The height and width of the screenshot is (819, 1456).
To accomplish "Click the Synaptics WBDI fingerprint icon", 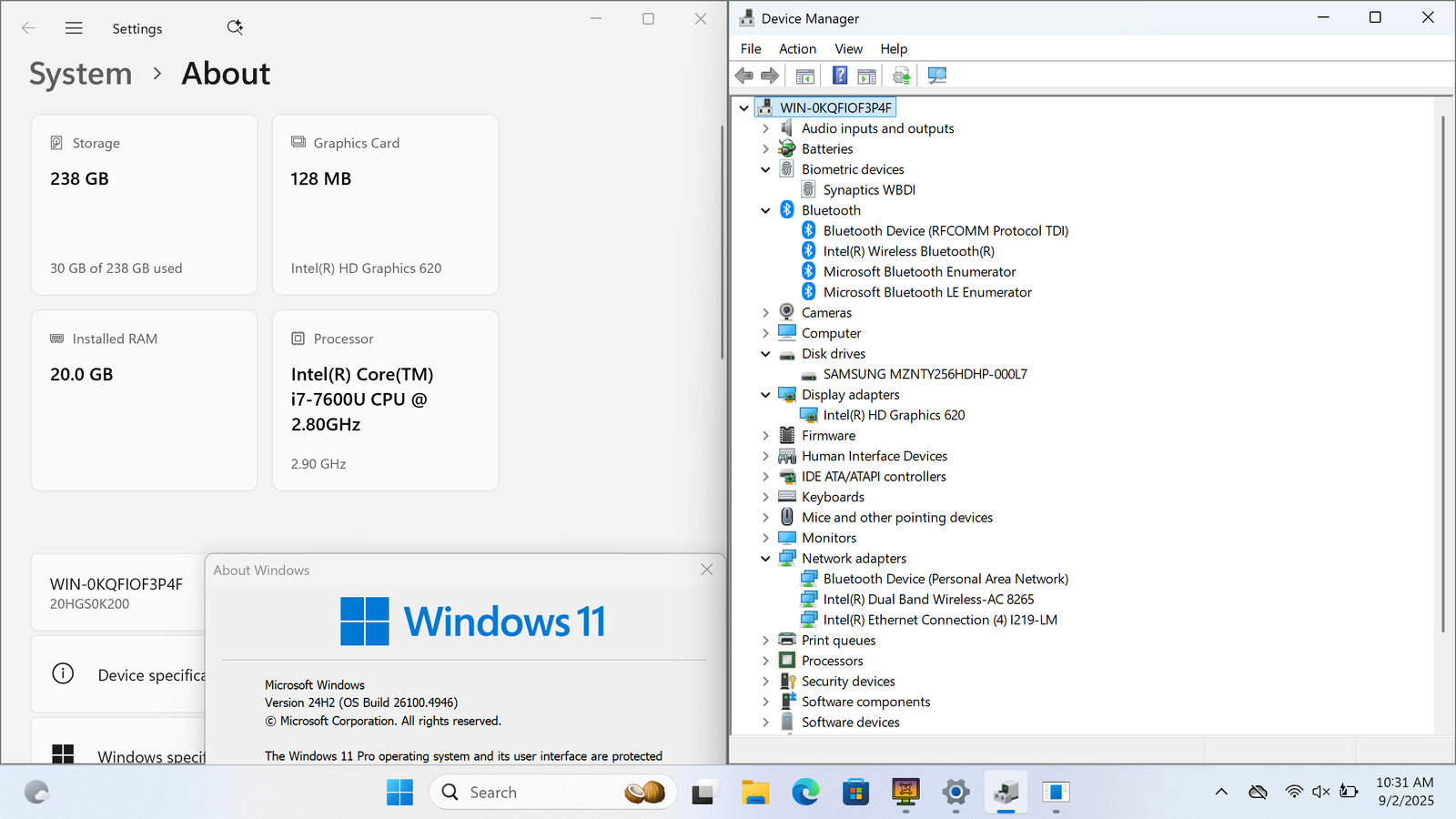I will tap(808, 189).
